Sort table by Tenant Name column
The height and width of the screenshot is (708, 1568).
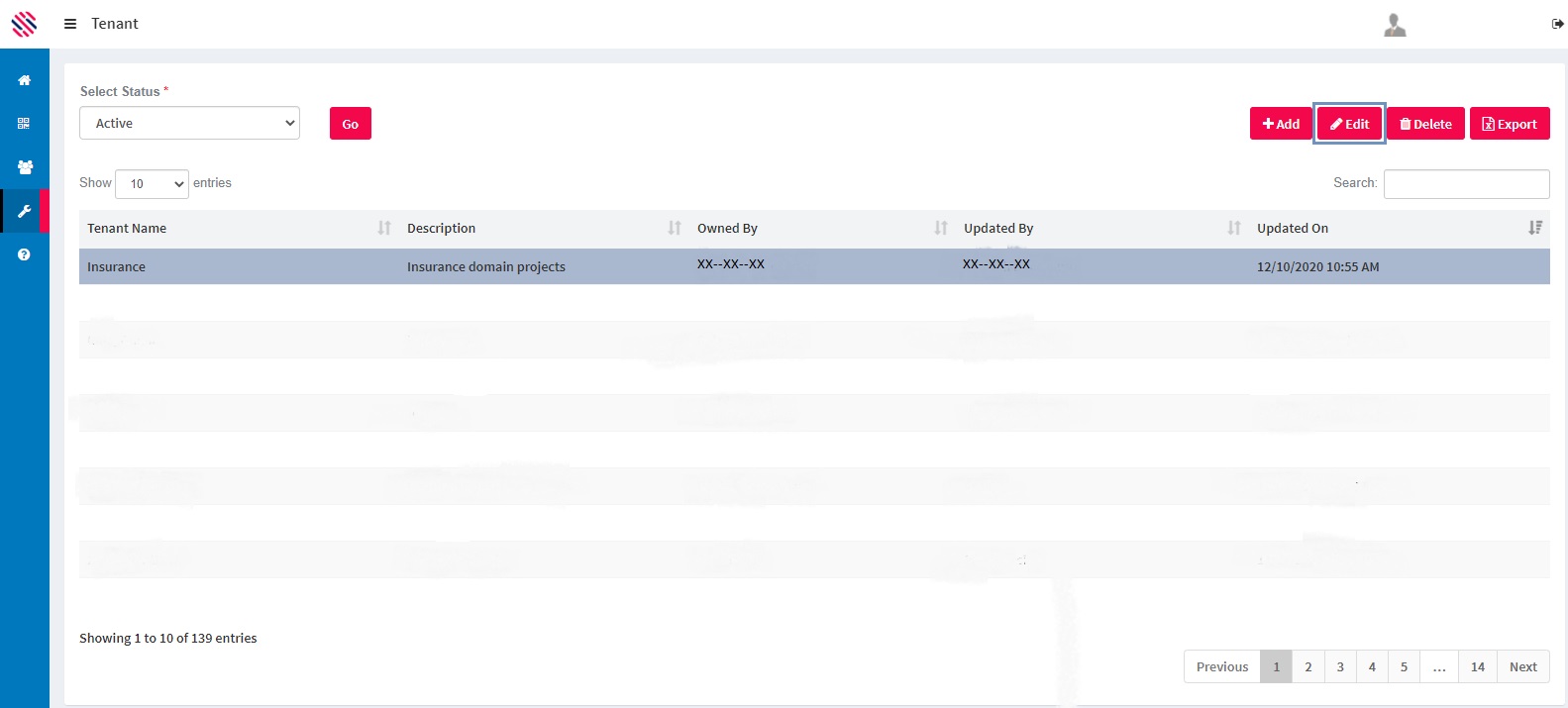127,229
